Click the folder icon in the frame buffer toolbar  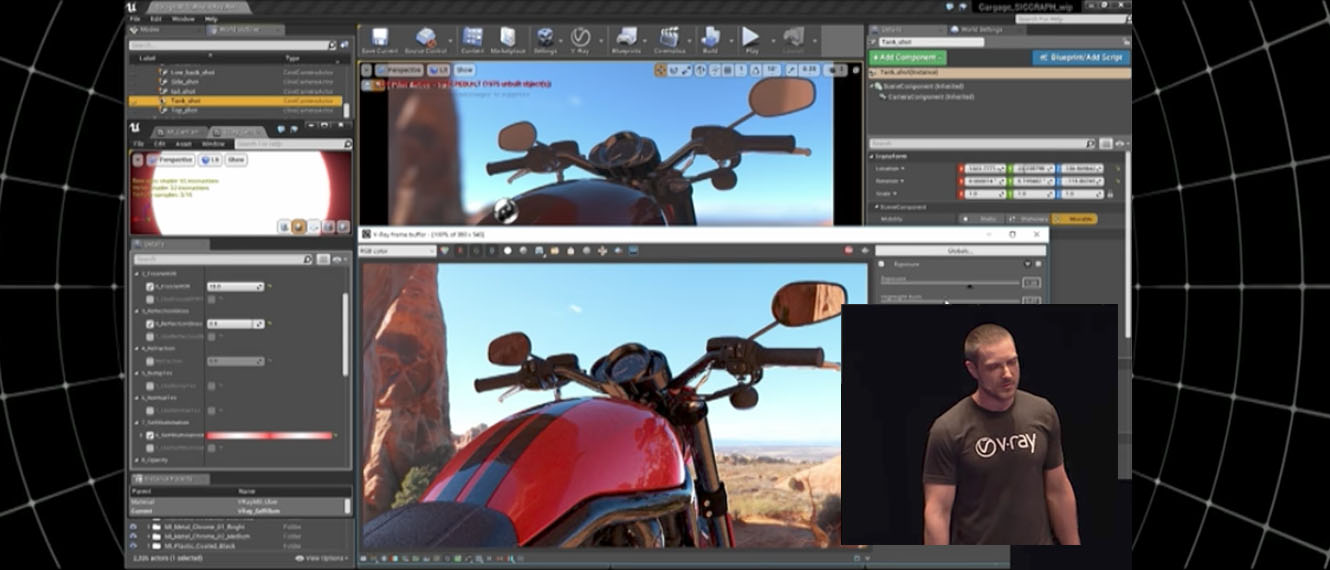[553, 250]
